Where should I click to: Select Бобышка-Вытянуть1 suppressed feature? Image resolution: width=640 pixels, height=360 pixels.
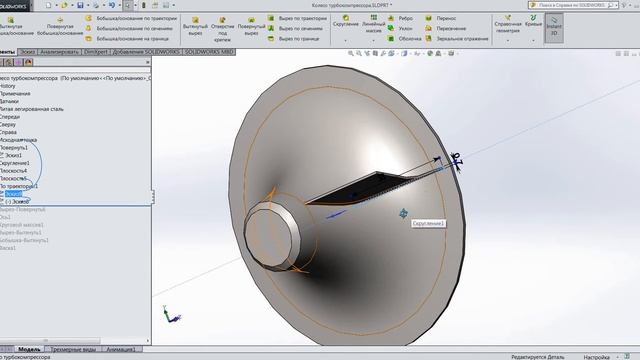pos(24,240)
